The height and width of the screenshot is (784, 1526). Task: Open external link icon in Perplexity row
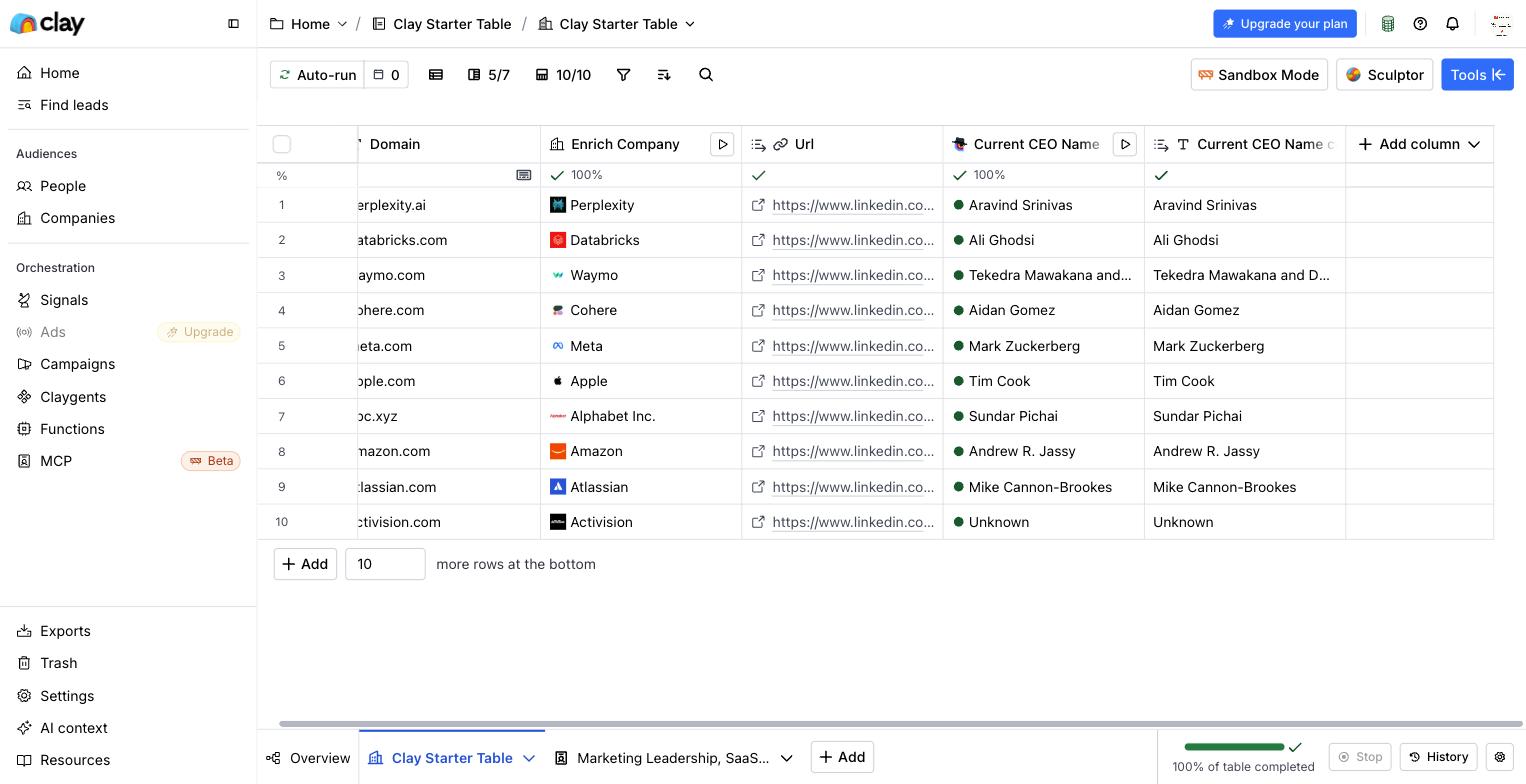tap(758, 205)
